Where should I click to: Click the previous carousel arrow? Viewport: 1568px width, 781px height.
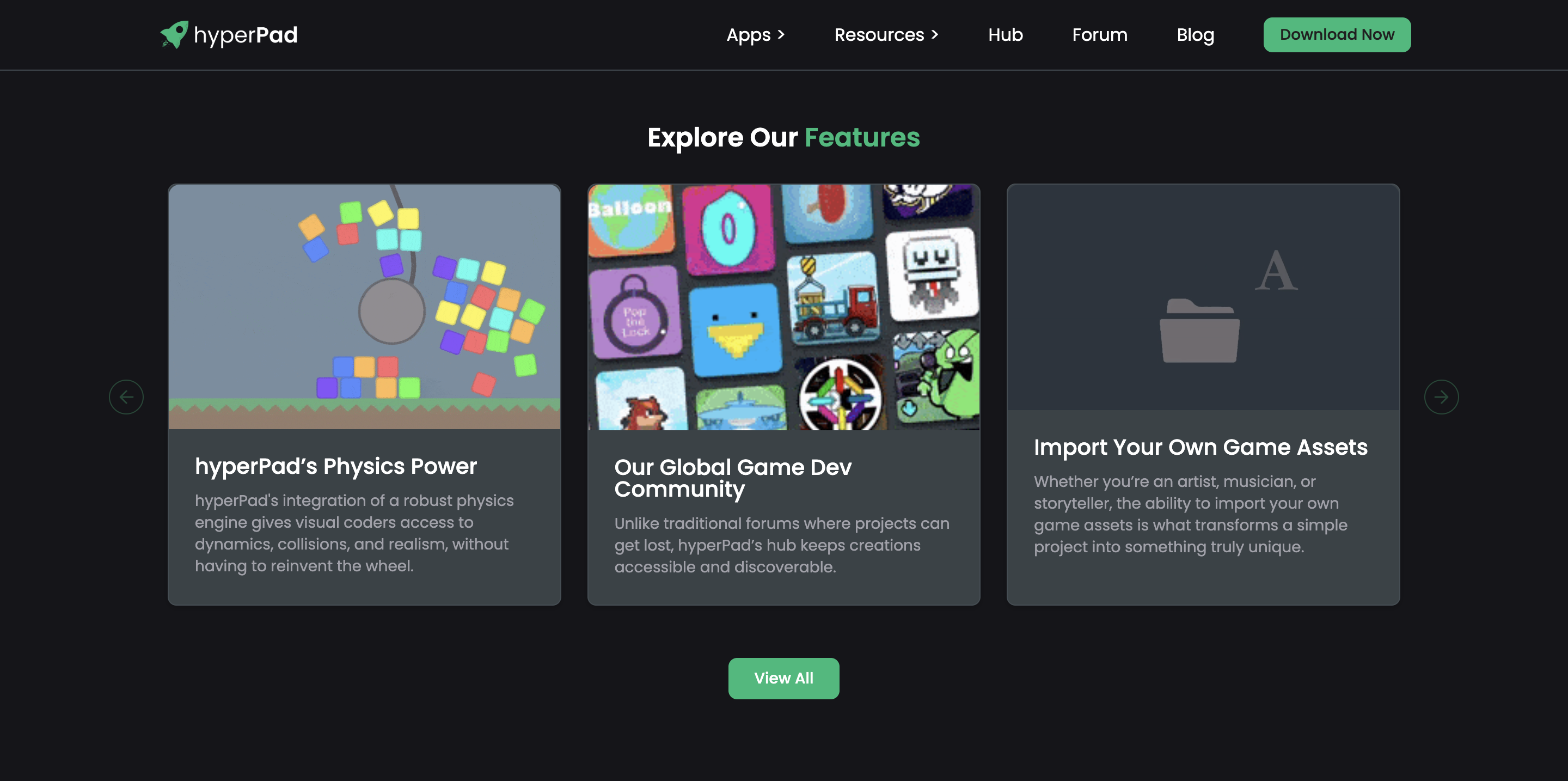126,397
